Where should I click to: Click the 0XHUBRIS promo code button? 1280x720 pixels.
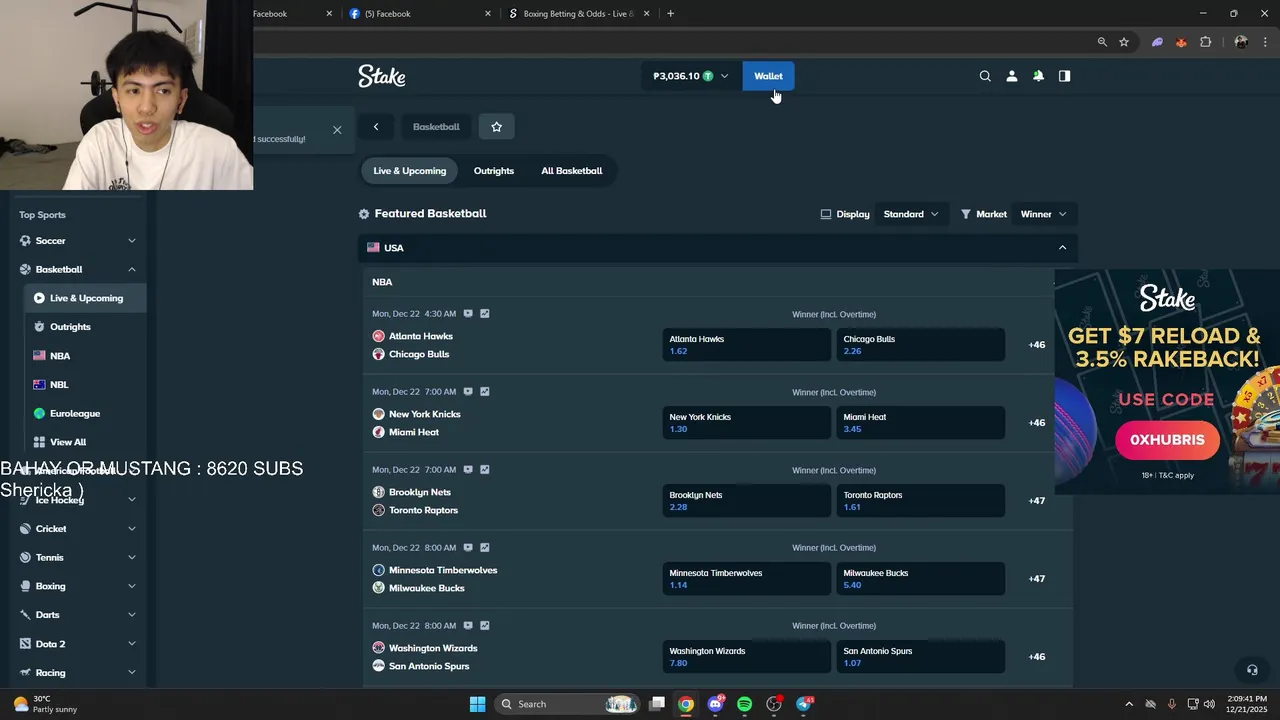(1167, 440)
